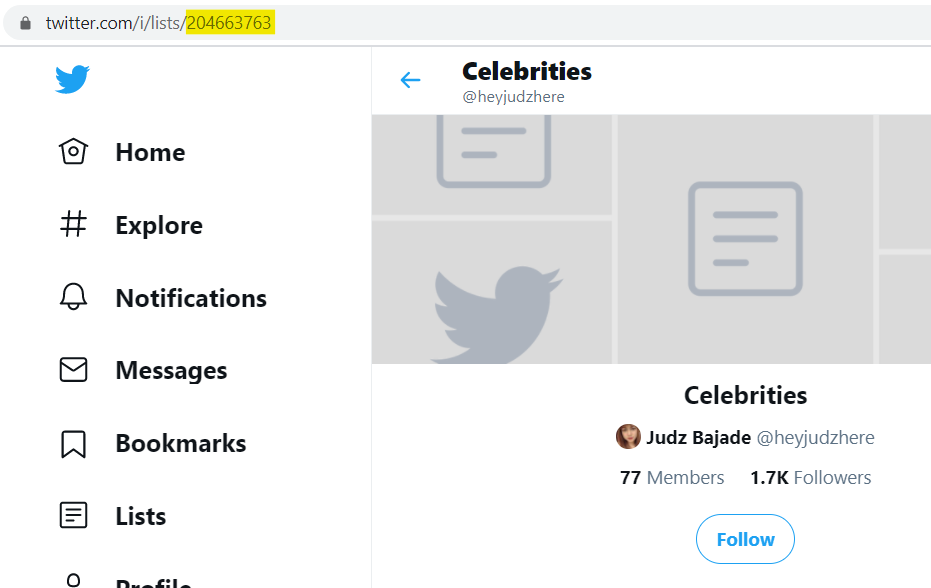The height and width of the screenshot is (588, 931).
Task: Click the URL in the address bar
Action: click(159, 23)
